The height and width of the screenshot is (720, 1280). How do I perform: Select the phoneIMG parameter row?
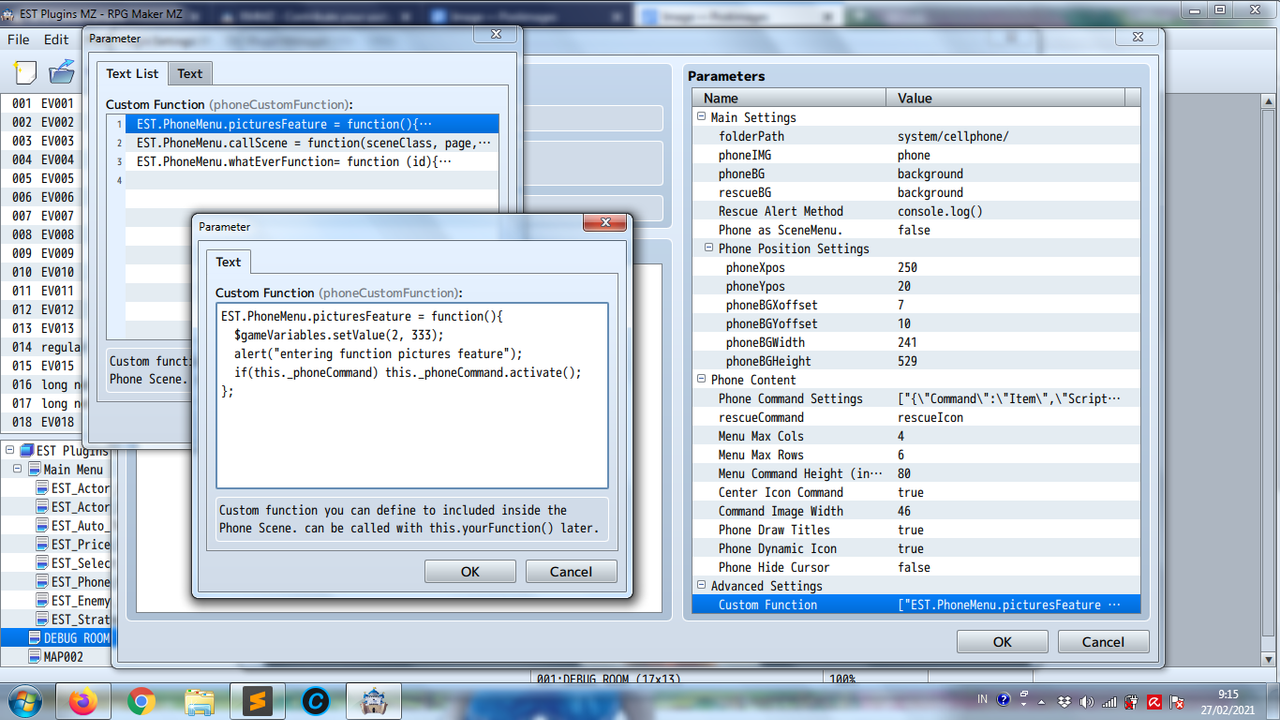[x=916, y=155]
